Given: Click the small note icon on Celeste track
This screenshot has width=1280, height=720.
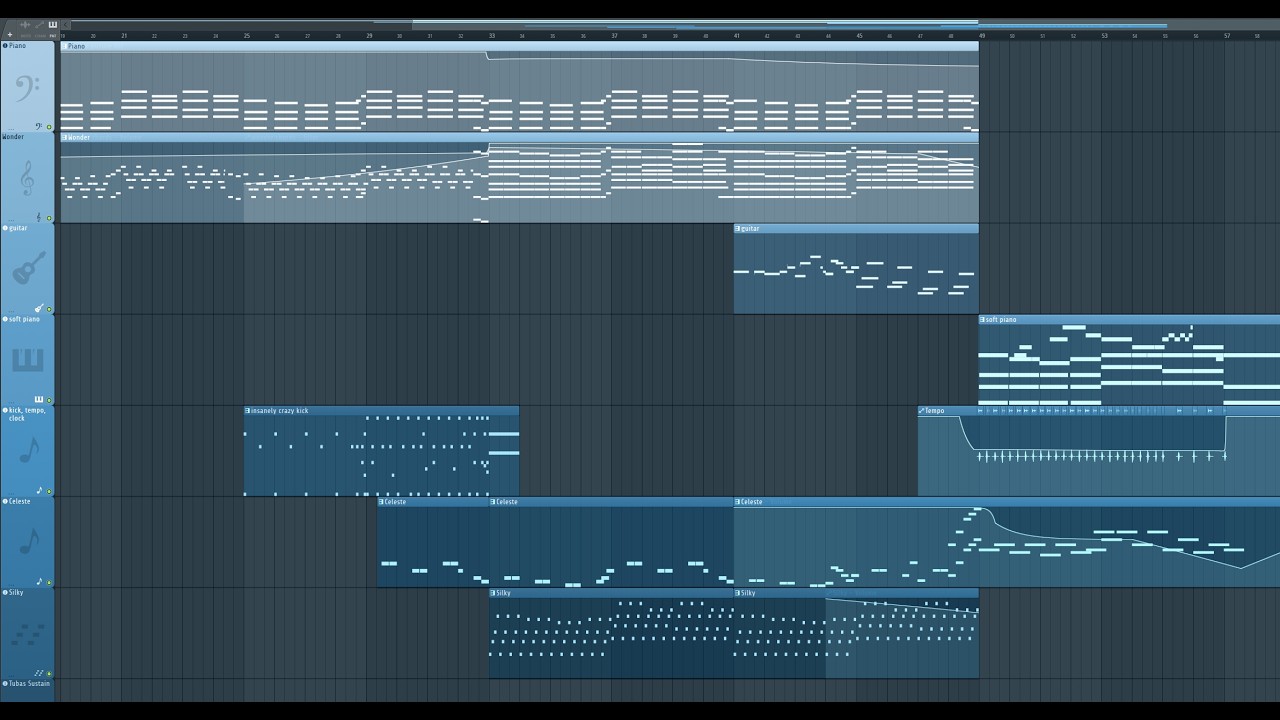Looking at the screenshot, I should click(40, 582).
